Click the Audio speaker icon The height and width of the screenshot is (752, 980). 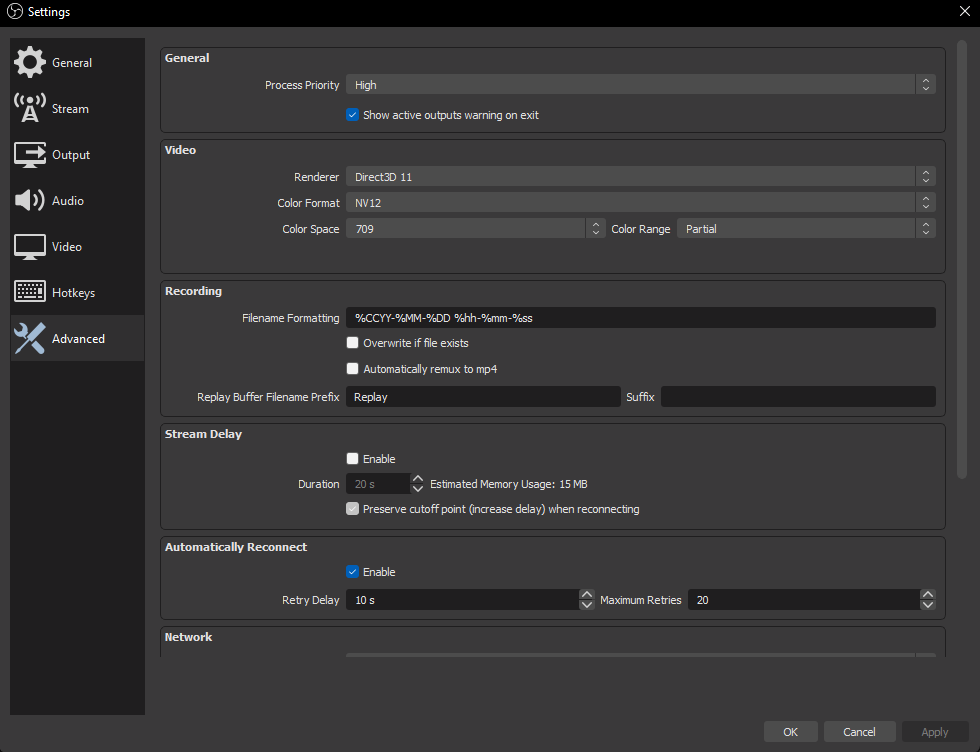pyautogui.click(x=29, y=200)
